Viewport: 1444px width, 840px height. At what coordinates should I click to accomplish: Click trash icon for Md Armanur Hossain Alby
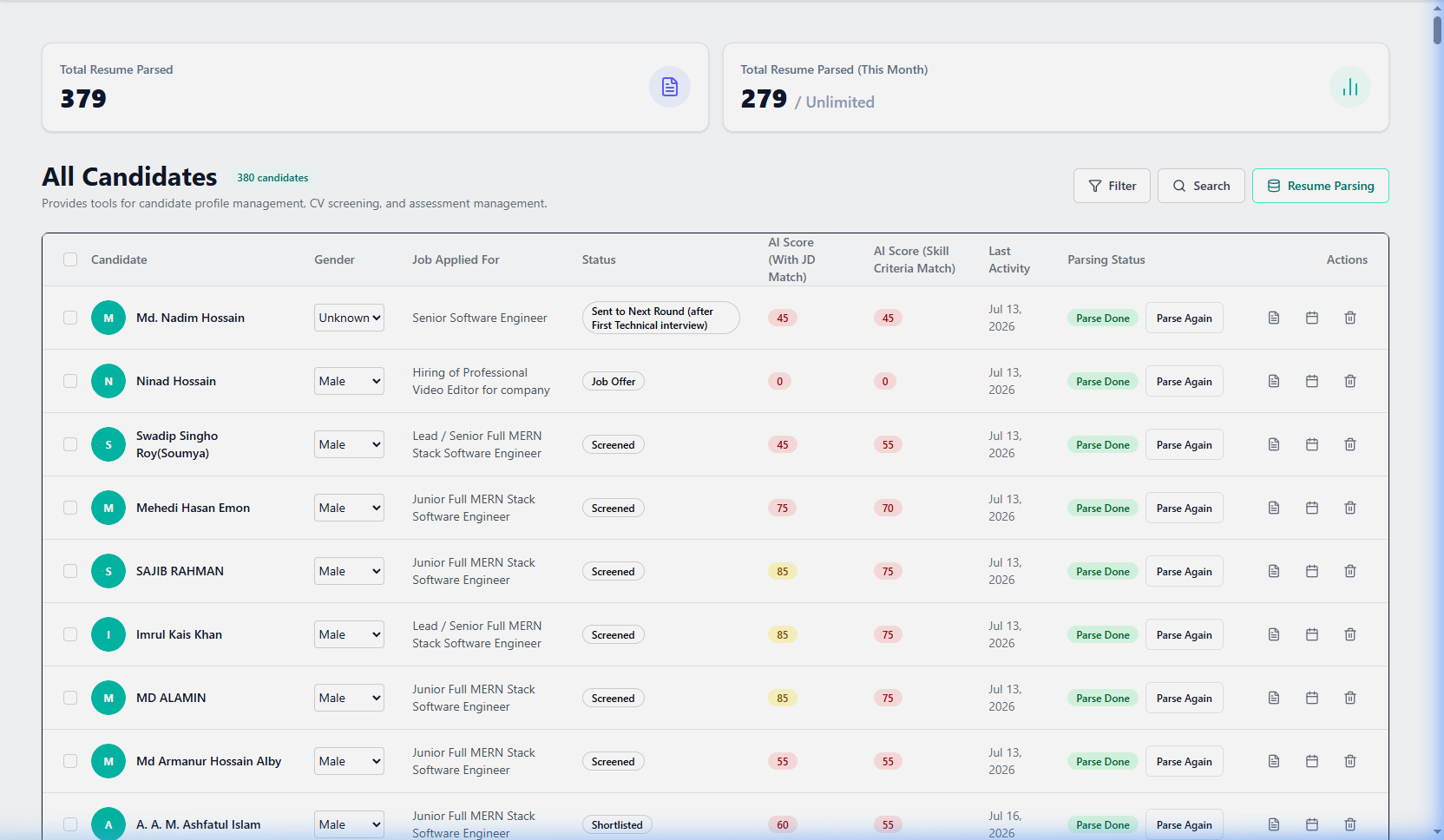pos(1350,761)
